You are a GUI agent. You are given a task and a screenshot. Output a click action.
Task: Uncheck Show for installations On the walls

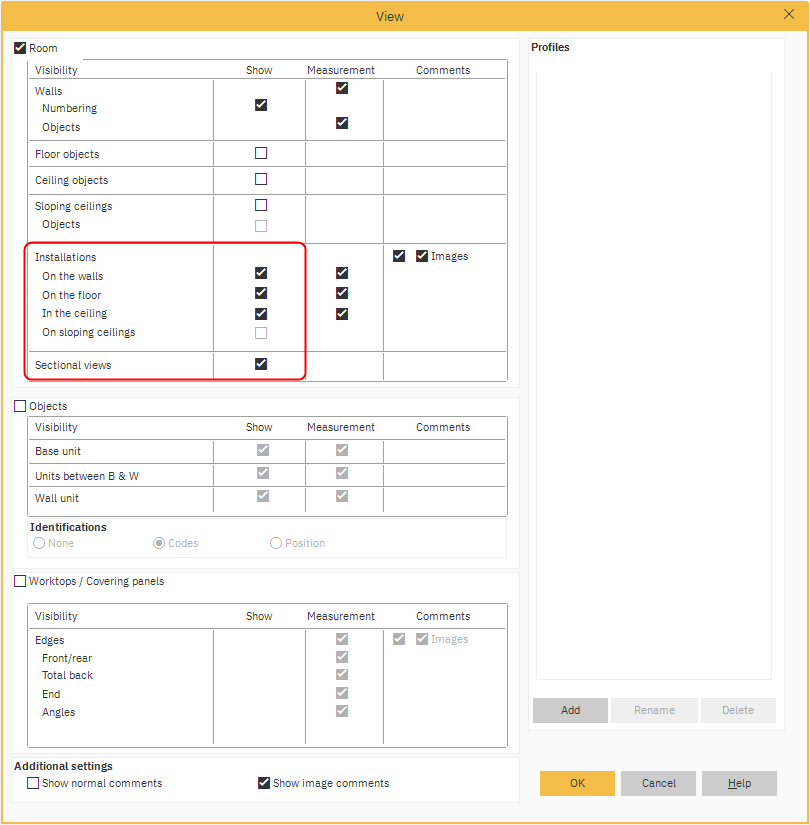pos(261,273)
